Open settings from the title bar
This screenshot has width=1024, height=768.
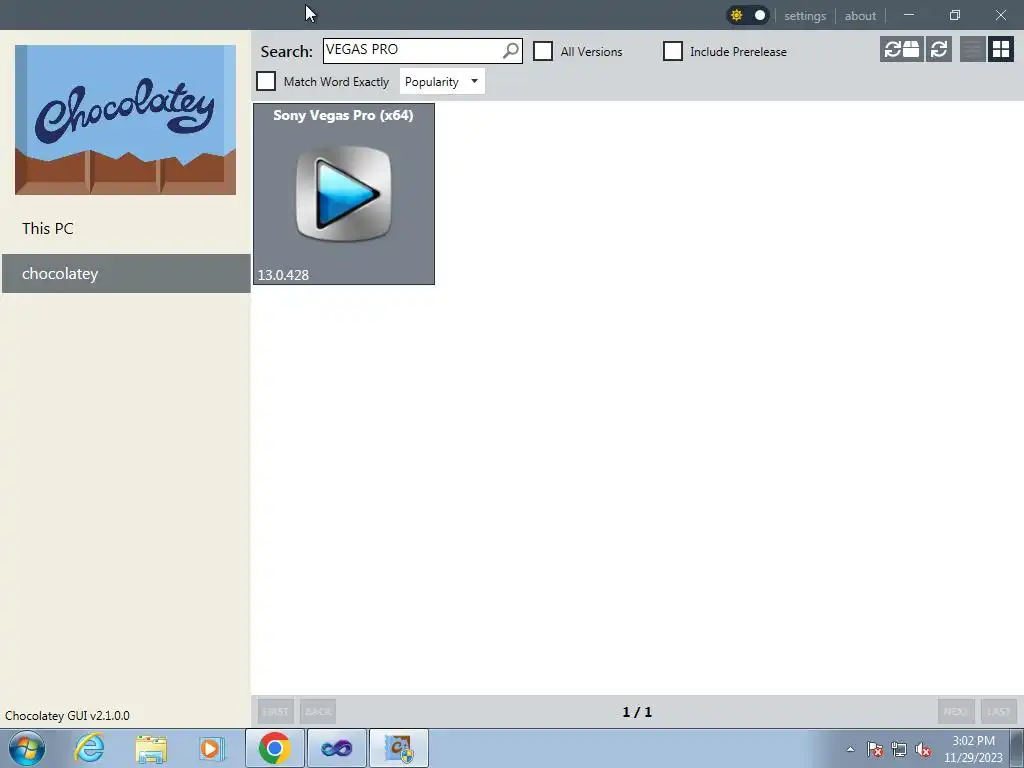(x=805, y=16)
